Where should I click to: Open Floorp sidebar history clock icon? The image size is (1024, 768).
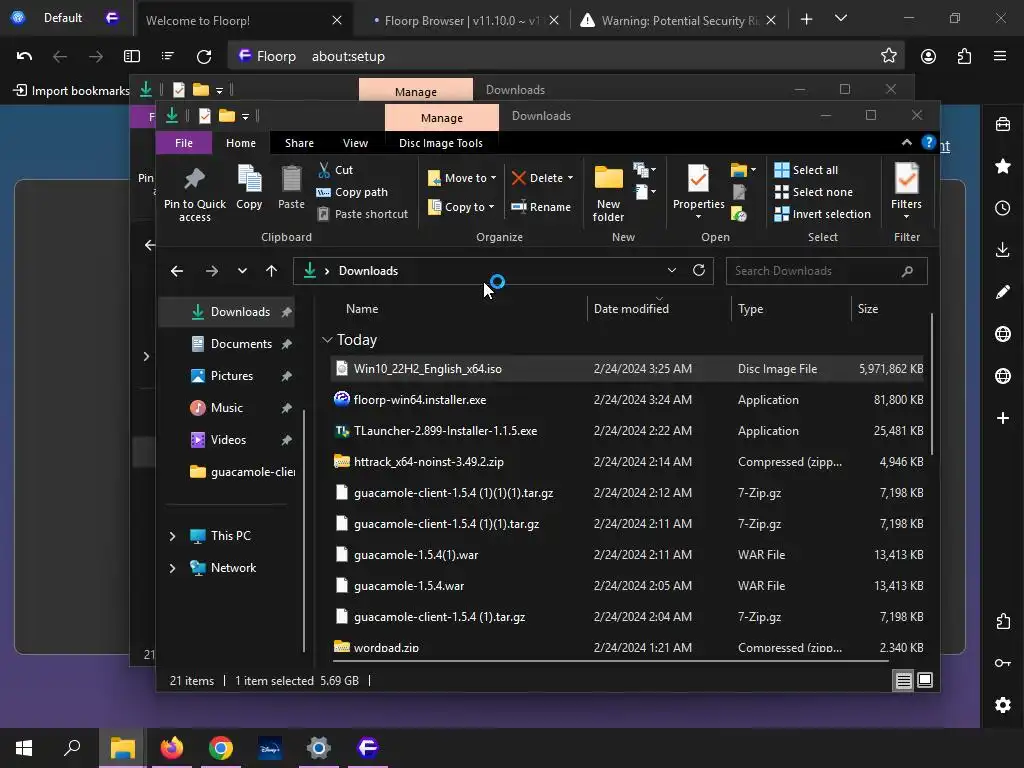click(x=1003, y=208)
